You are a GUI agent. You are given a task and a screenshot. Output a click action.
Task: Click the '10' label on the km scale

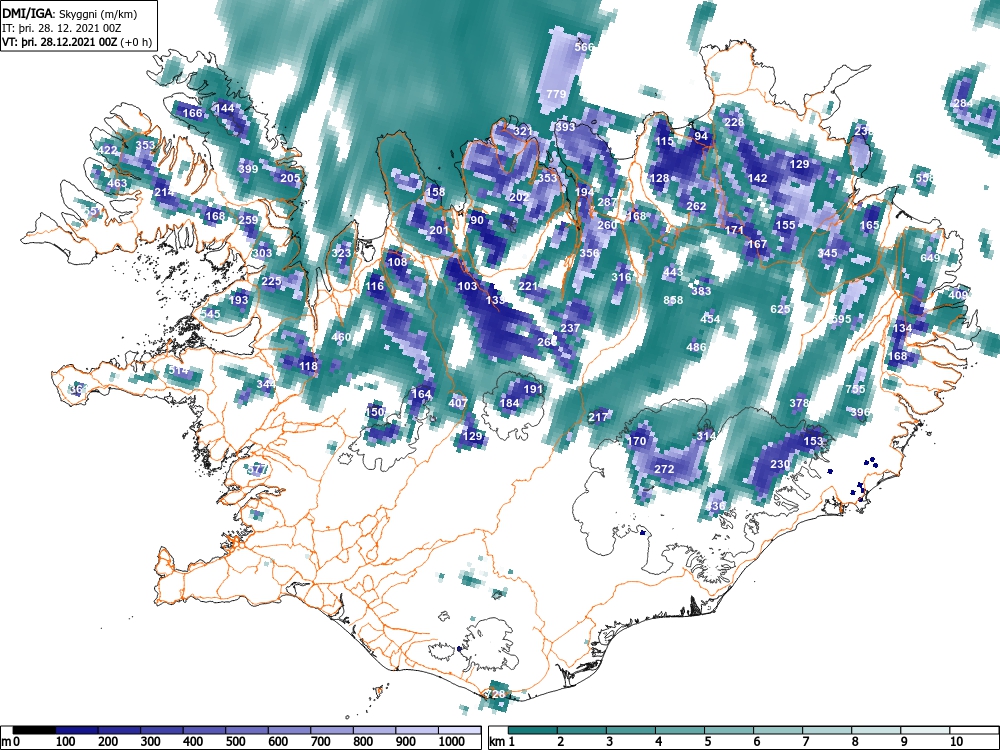[x=955, y=742]
